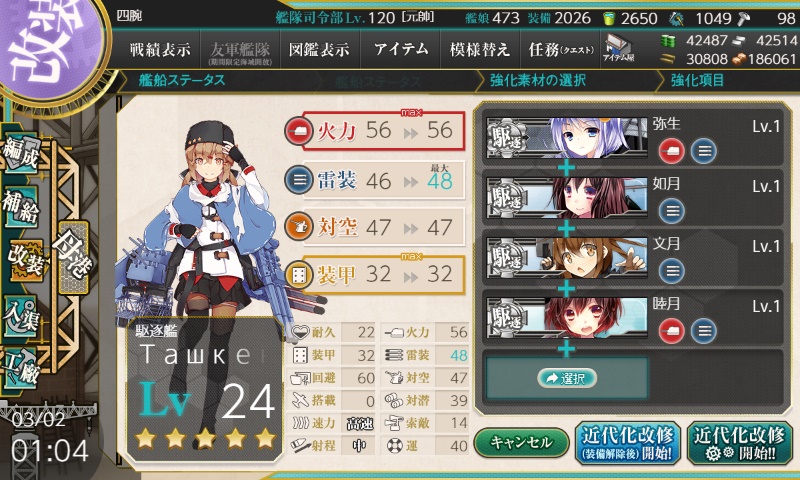
Task: Open 戦績表示 records menu
Action: click(160, 49)
